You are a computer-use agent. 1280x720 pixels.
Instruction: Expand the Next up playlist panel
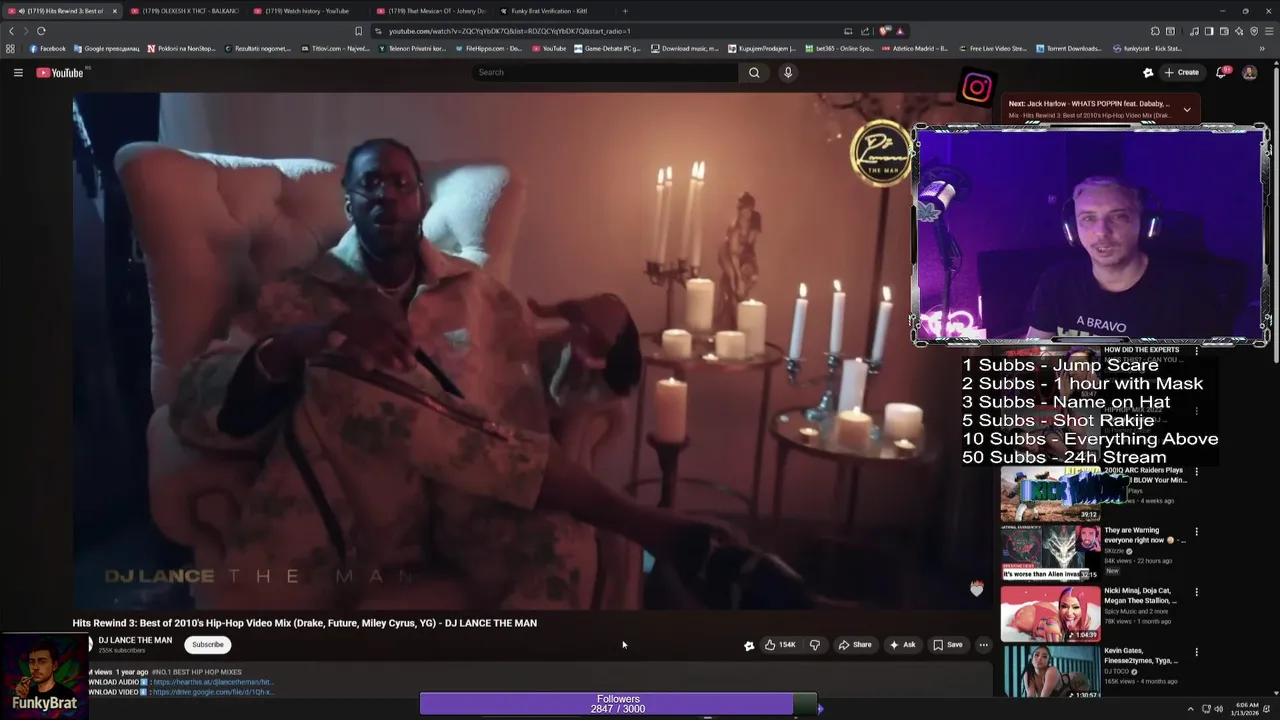pyautogui.click(x=1187, y=109)
